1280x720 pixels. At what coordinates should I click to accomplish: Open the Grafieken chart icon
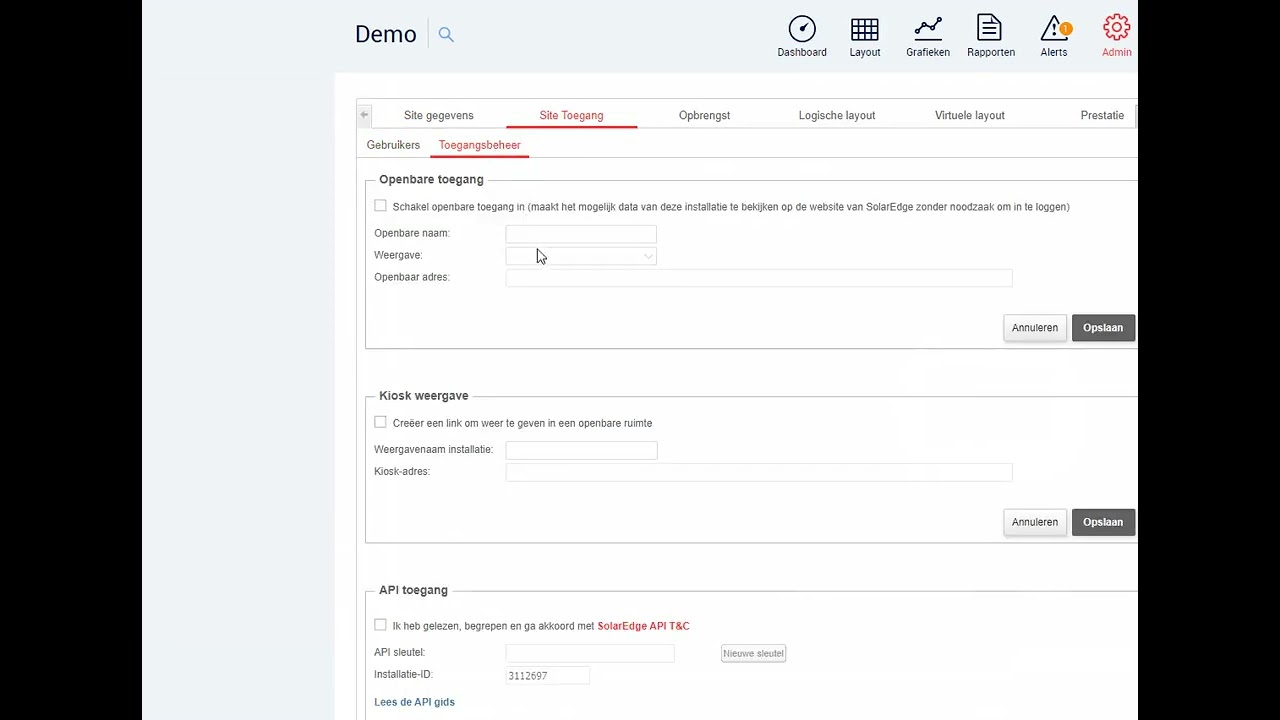pyautogui.click(x=928, y=29)
